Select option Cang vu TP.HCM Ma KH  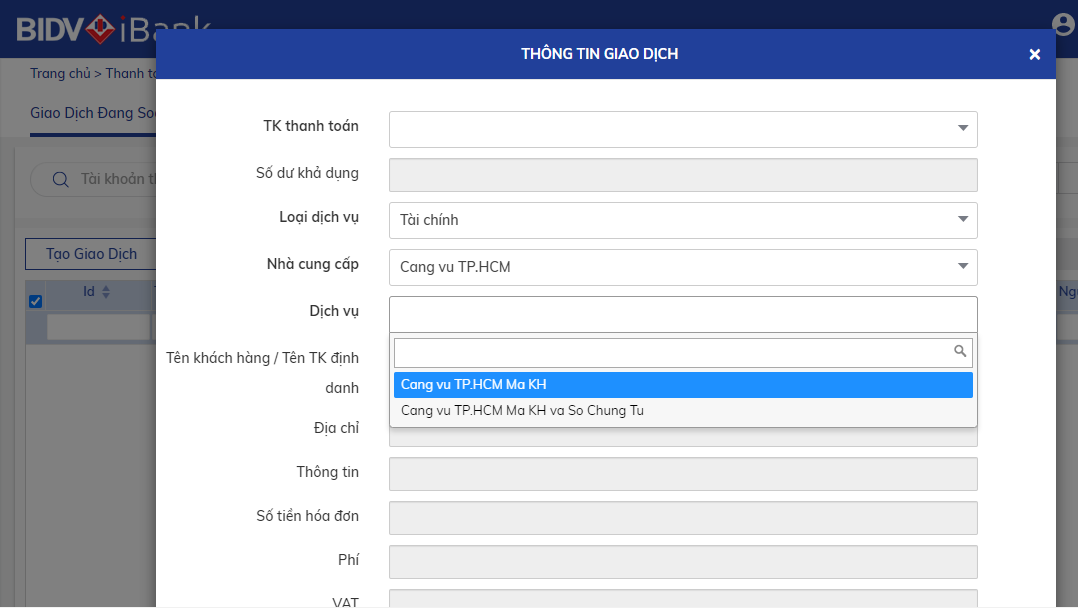pos(682,385)
